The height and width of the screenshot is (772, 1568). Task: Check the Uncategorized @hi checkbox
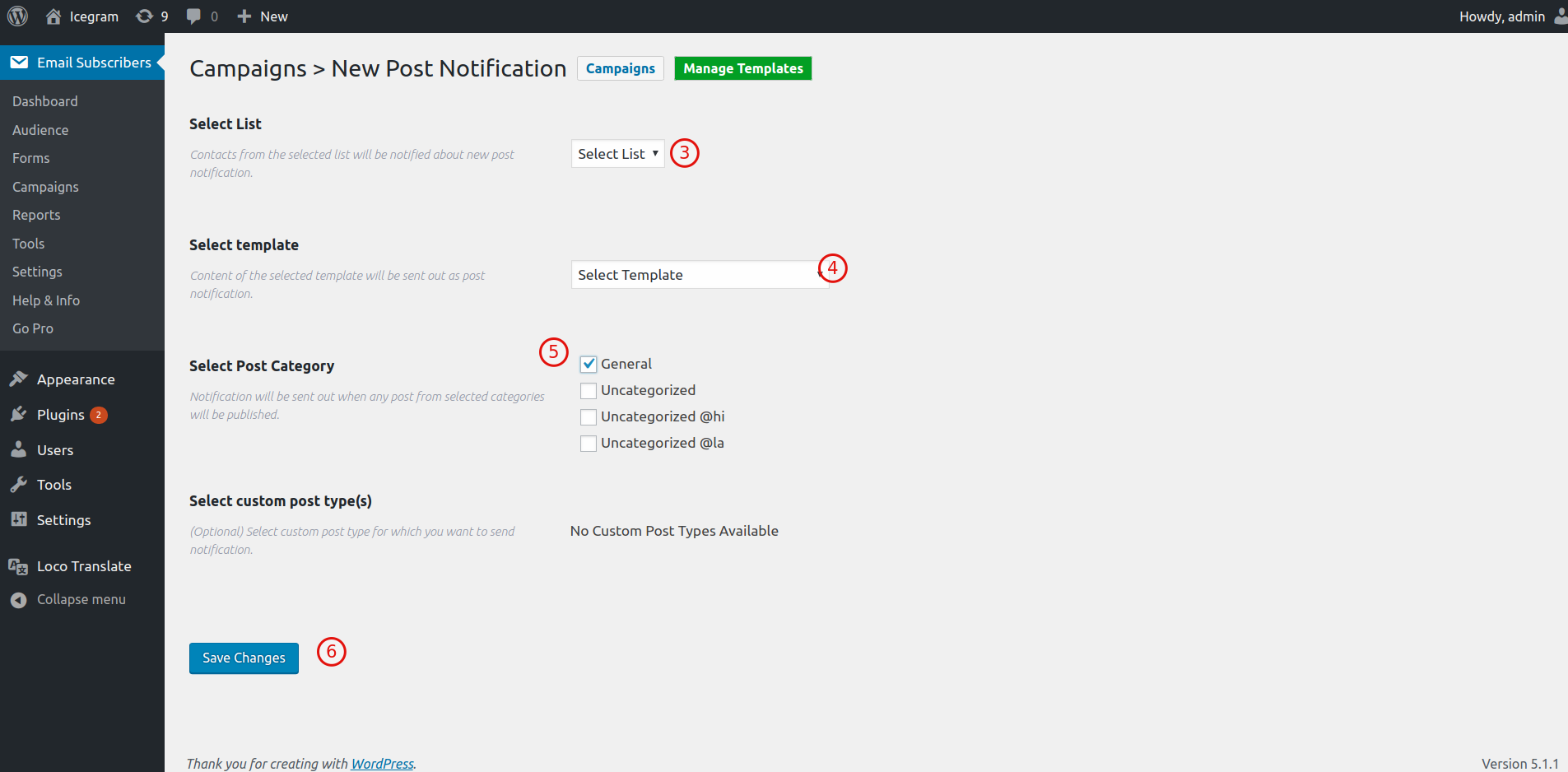click(589, 416)
